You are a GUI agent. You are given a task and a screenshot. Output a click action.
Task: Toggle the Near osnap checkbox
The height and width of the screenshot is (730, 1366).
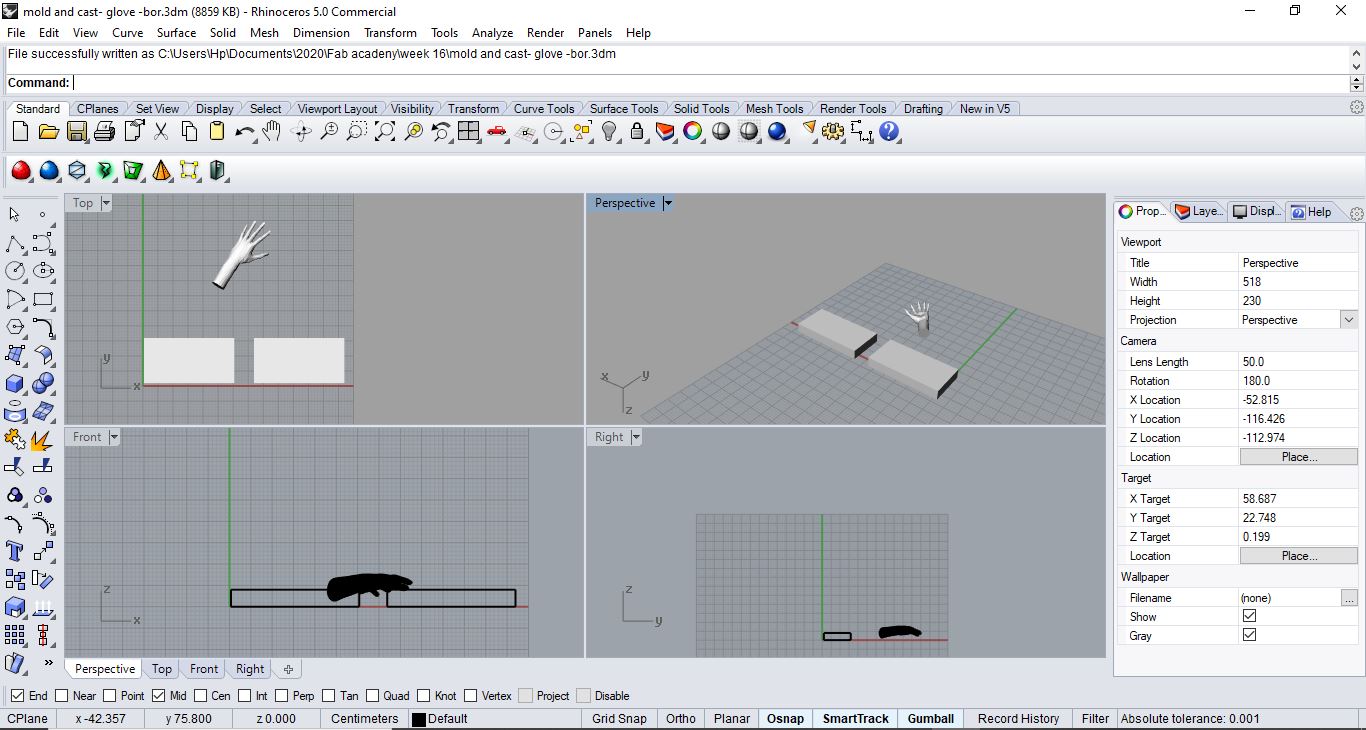pos(62,696)
